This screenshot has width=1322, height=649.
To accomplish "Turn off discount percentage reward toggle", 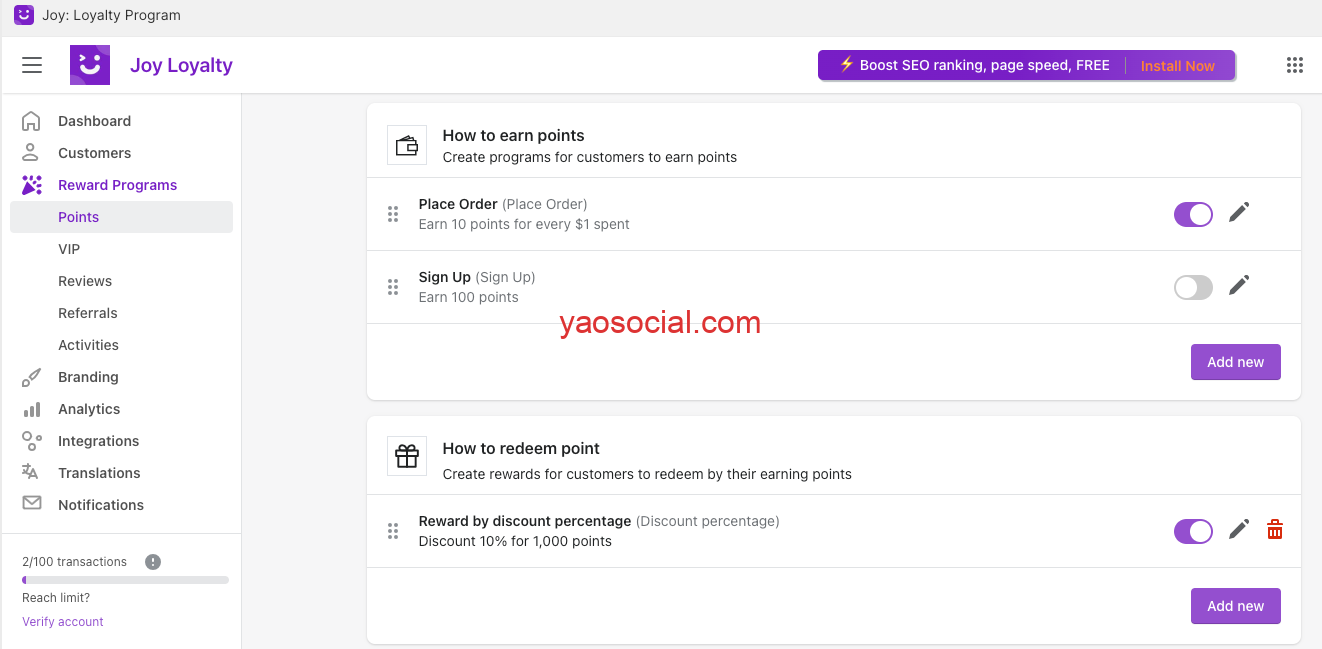I will point(1193,531).
